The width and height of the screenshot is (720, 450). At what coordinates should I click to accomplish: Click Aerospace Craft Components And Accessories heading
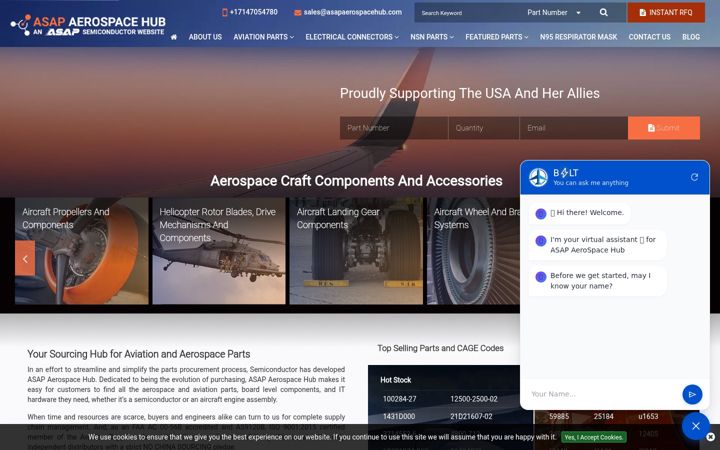click(356, 181)
